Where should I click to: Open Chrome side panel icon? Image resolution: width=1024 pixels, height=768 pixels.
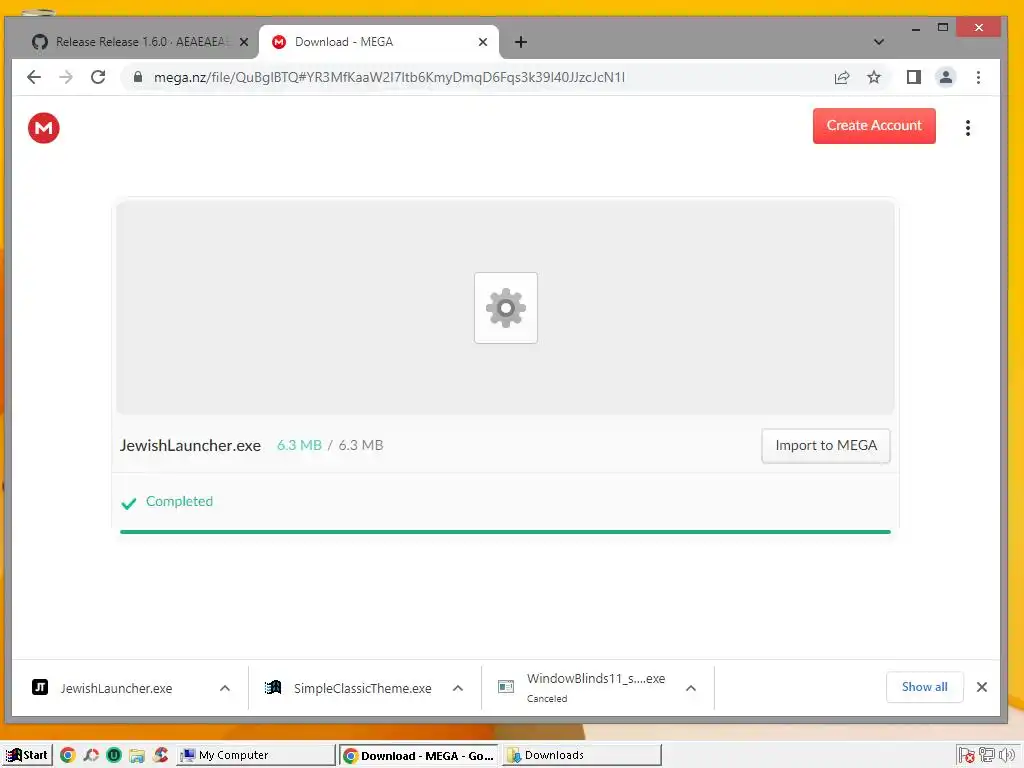(x=914, y=77)
